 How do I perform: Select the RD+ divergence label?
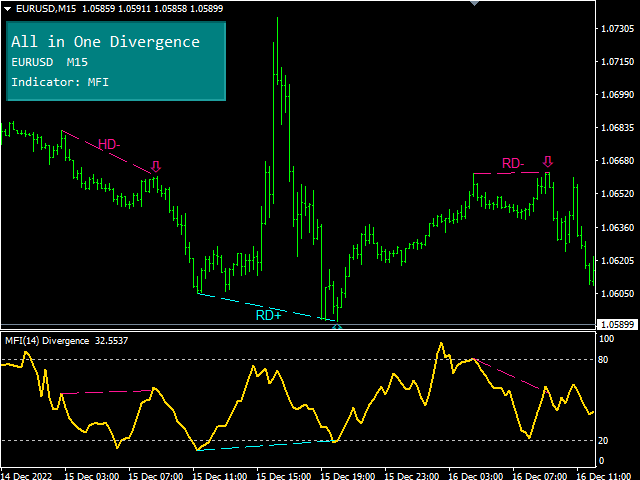tap(268, 315)
